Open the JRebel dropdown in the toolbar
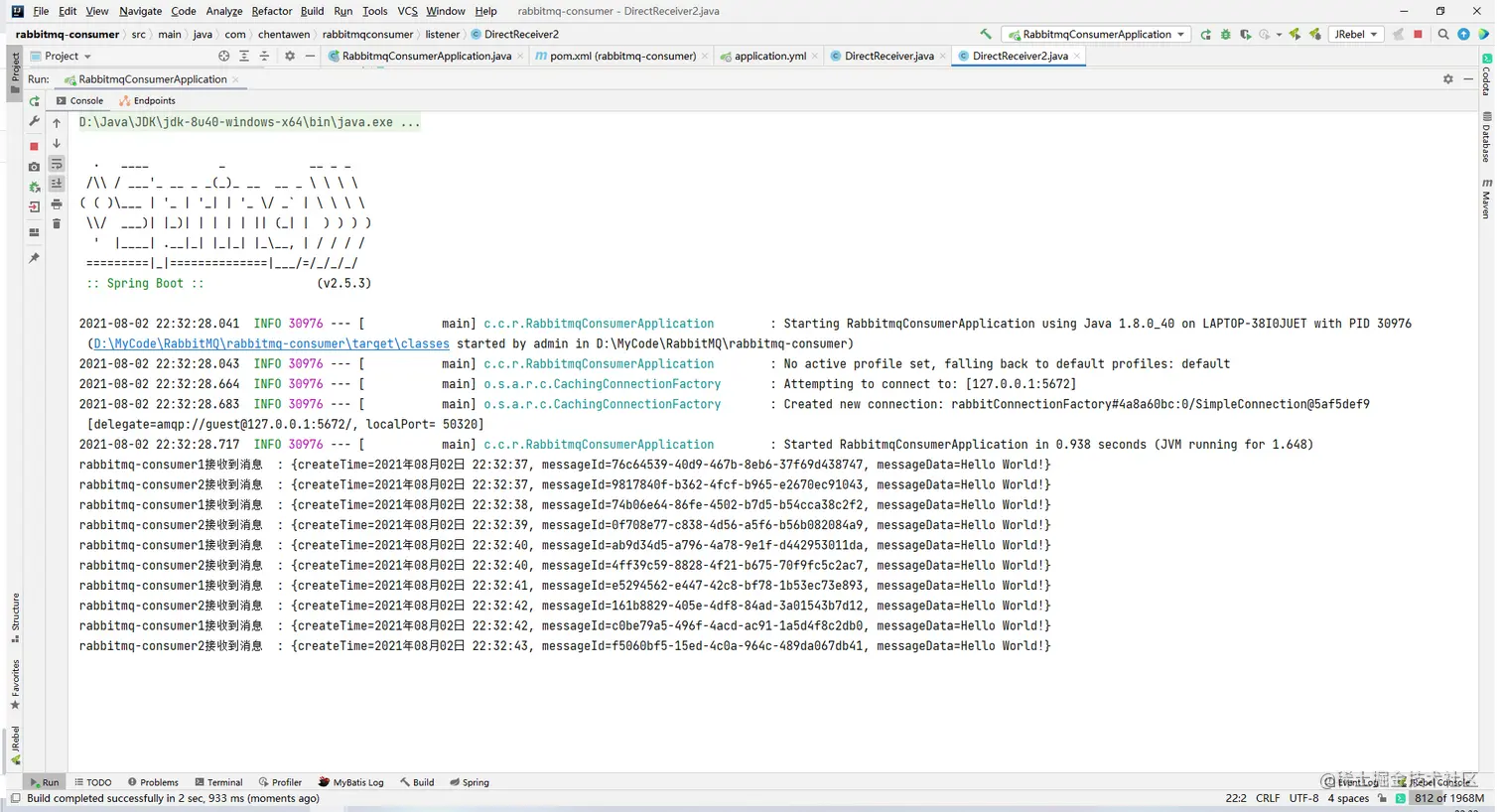 1356,34
